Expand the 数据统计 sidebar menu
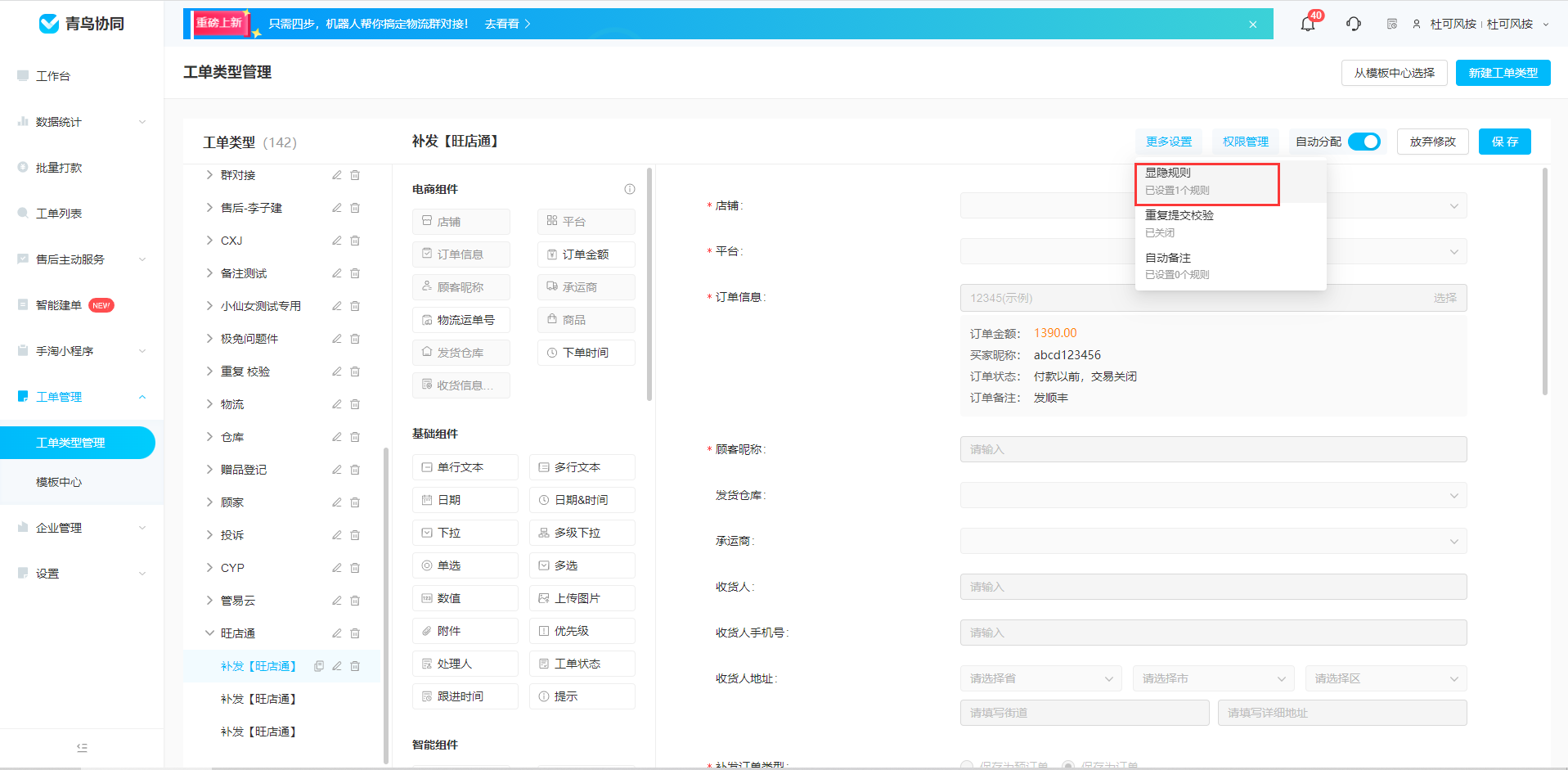 82,122
